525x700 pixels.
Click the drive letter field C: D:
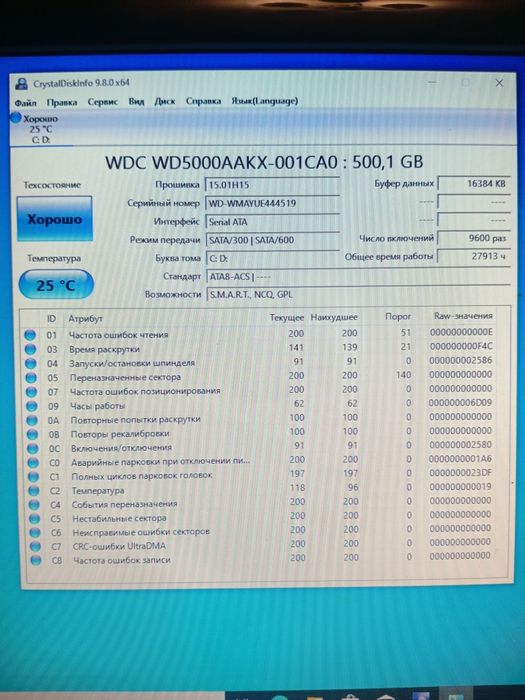coord(273,258)
